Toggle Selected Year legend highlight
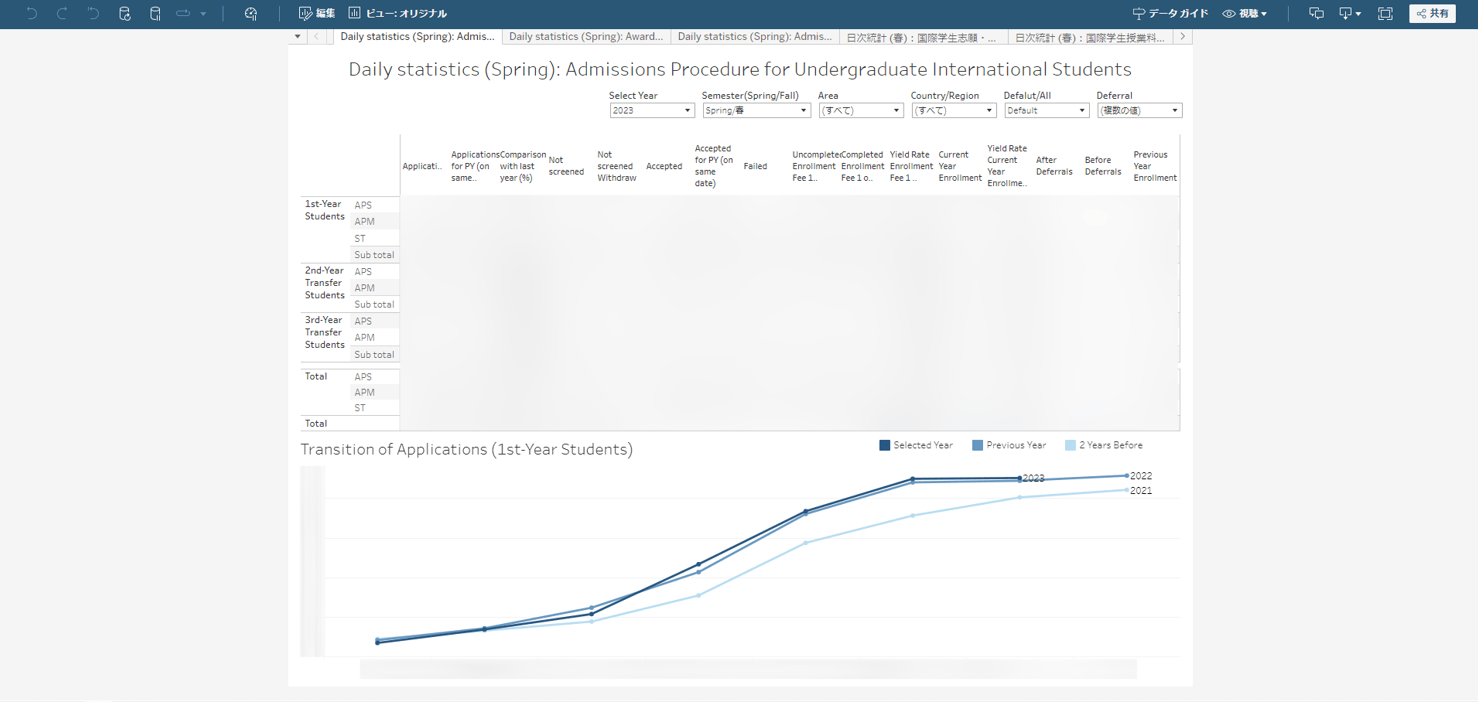This screenshot has width=1478, height=703. (916, 445)
